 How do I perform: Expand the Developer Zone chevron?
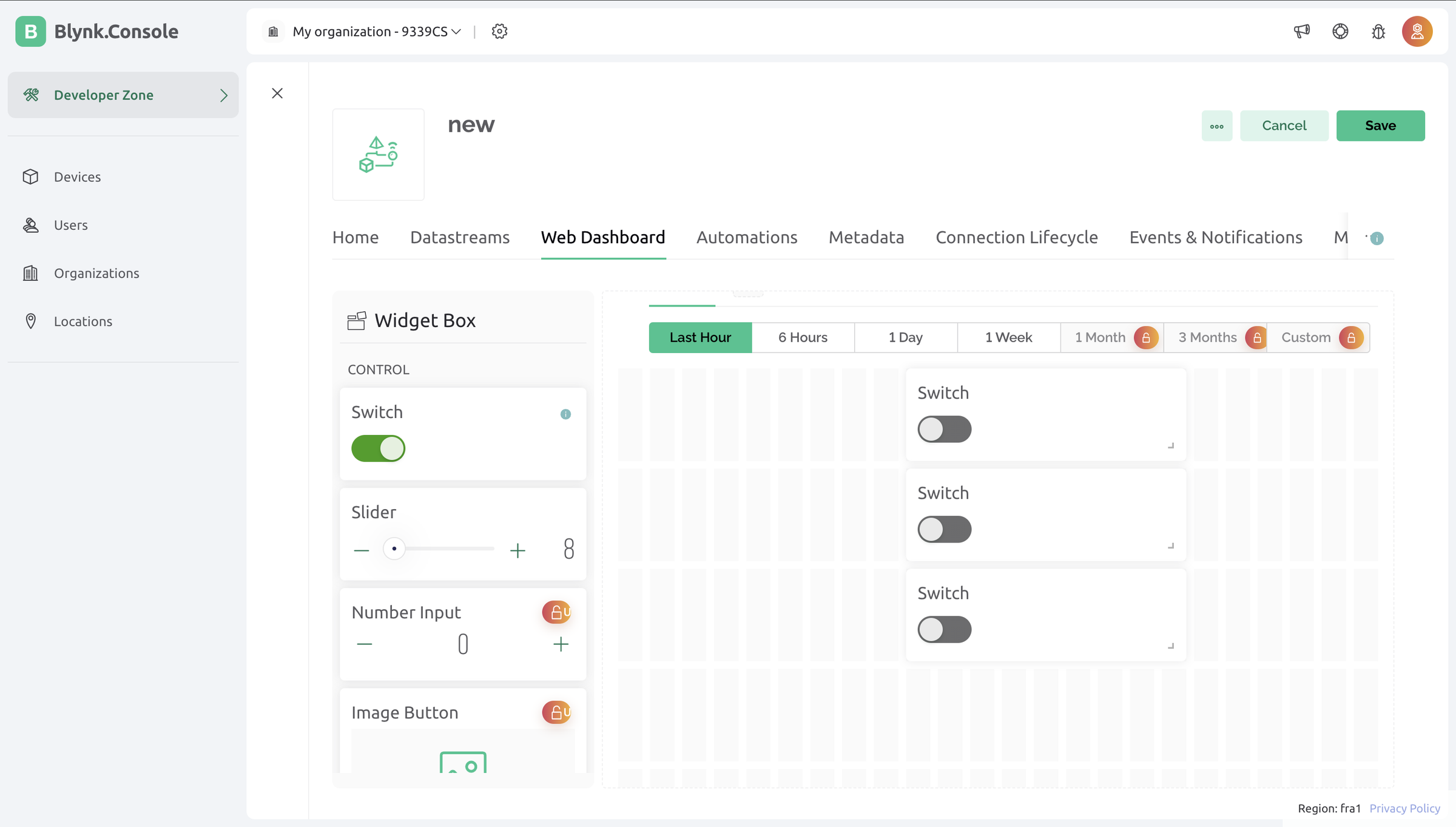coord(224,95)
